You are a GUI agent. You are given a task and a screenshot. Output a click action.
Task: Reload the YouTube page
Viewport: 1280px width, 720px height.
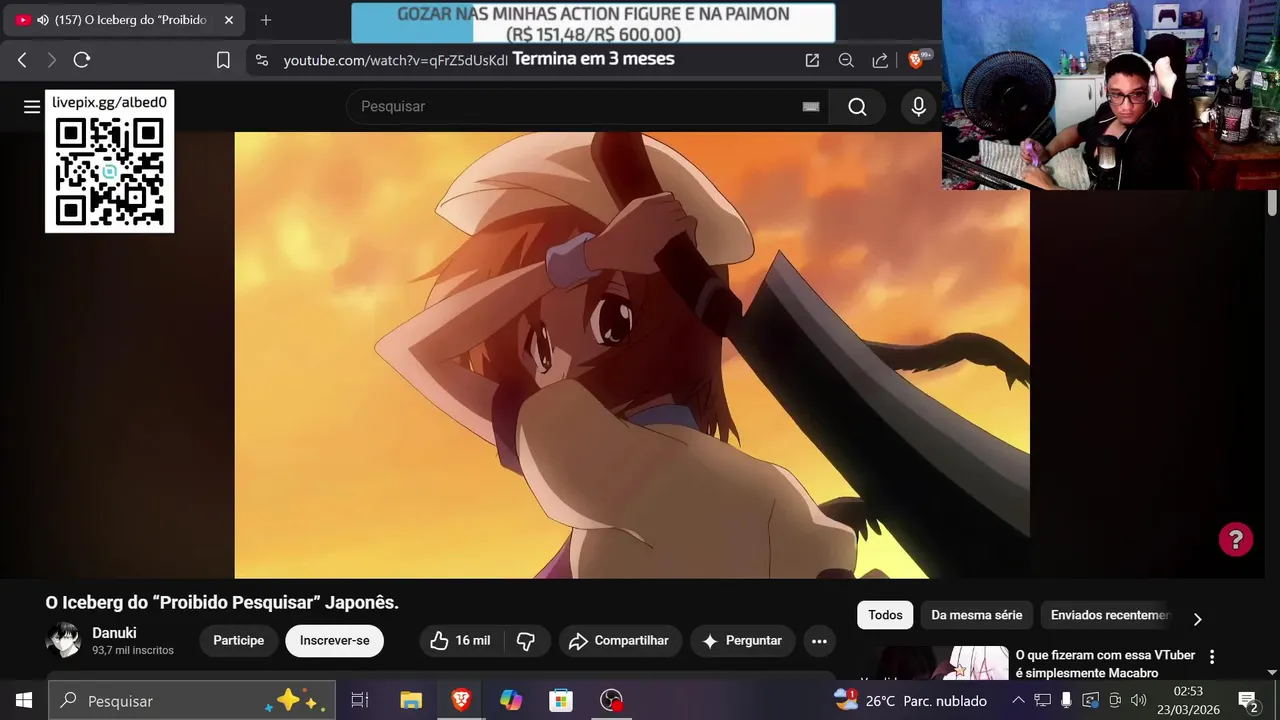[82, 60]
